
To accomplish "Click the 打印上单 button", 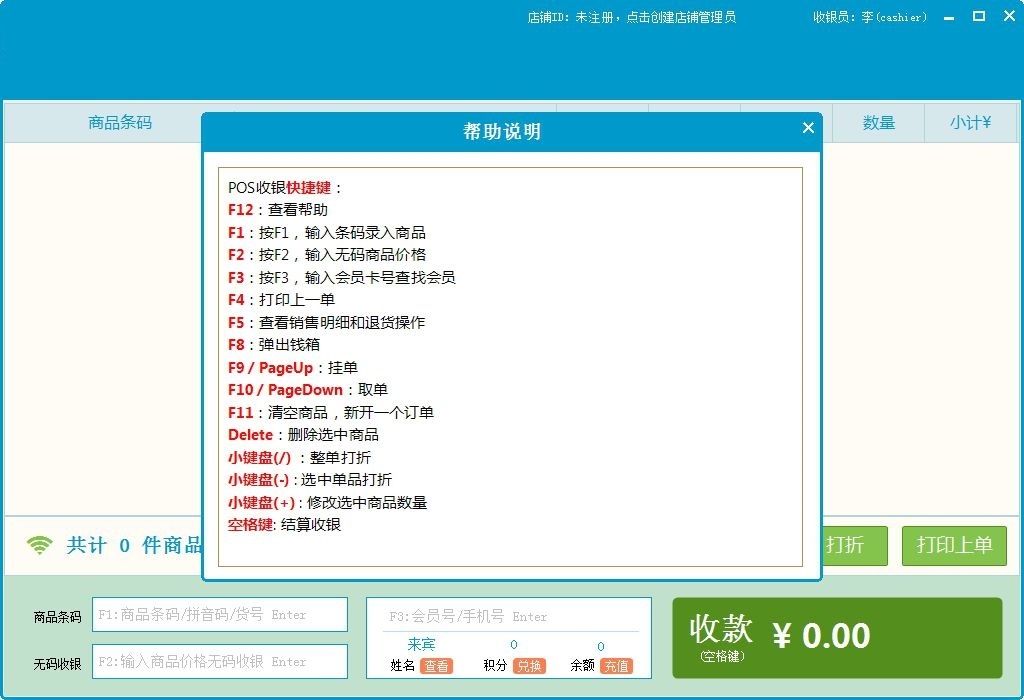I will click(x=954, y=545).
